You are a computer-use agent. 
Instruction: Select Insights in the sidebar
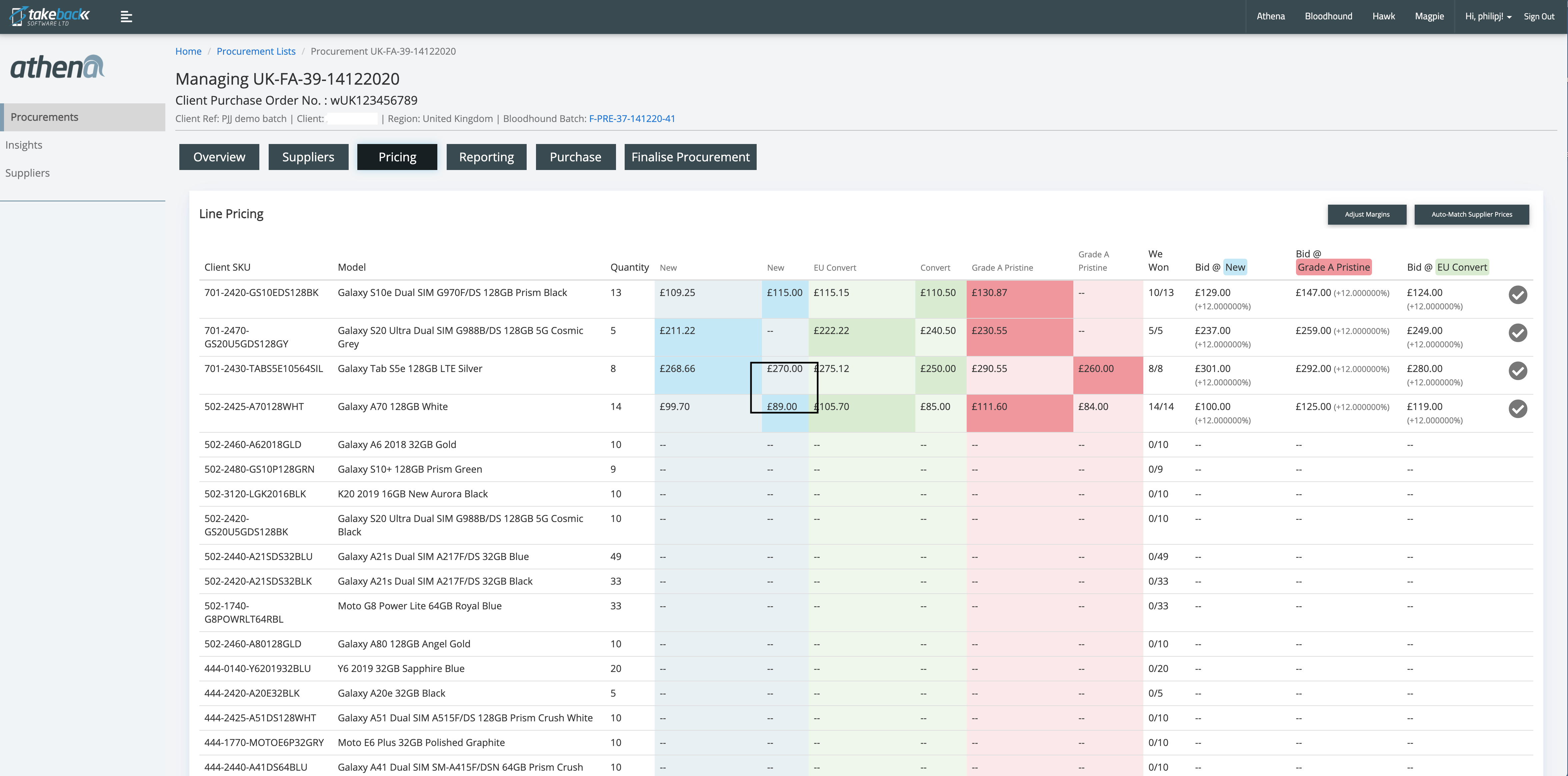coord(24,145)
